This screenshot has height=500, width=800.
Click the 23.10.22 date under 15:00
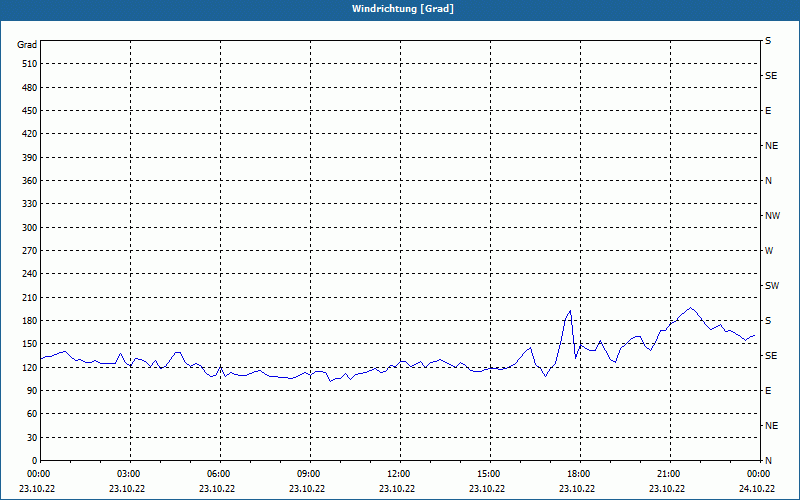pyautogui.click(x=487, y=488)
